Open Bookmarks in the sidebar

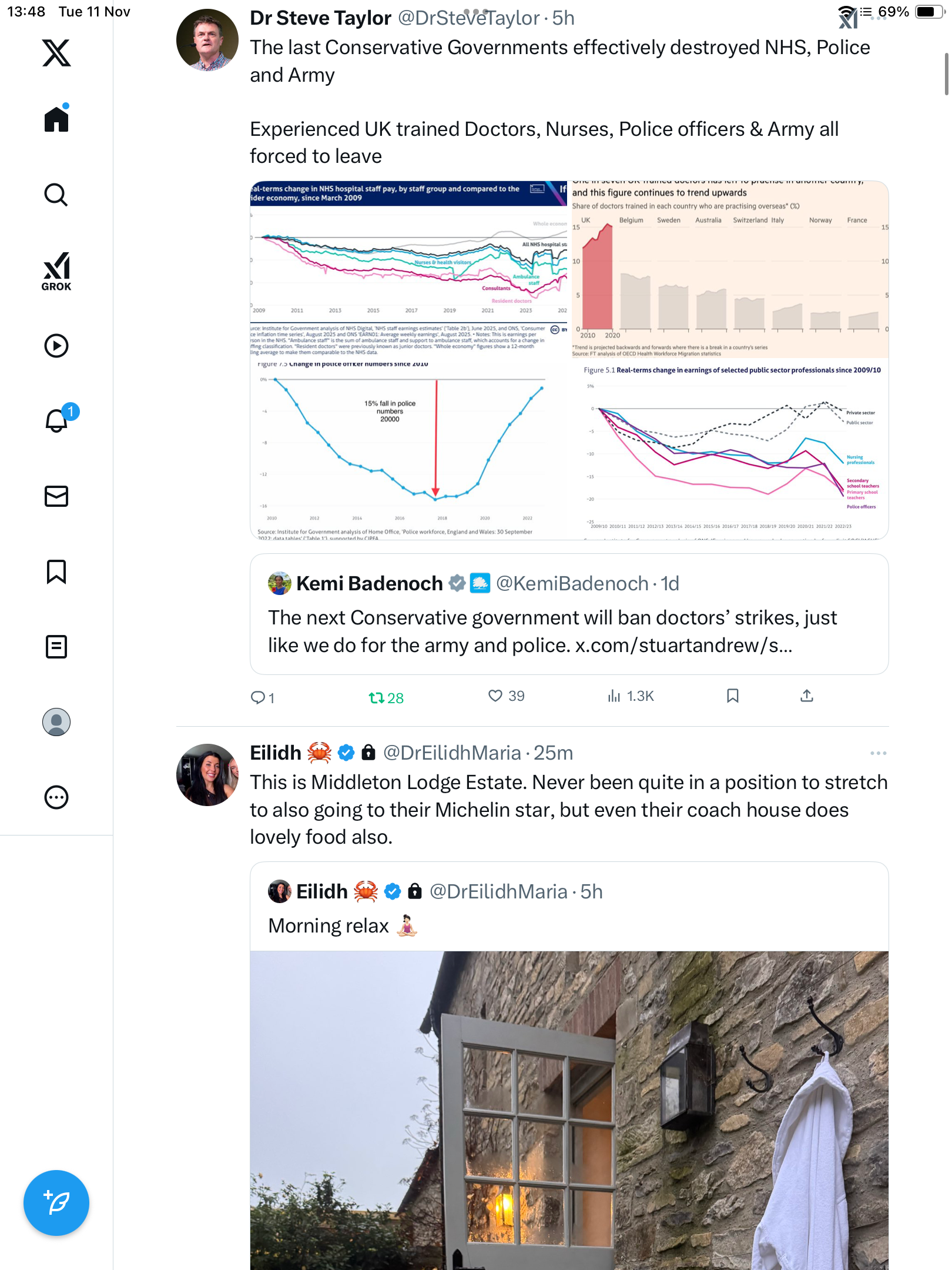click(56, 571)
